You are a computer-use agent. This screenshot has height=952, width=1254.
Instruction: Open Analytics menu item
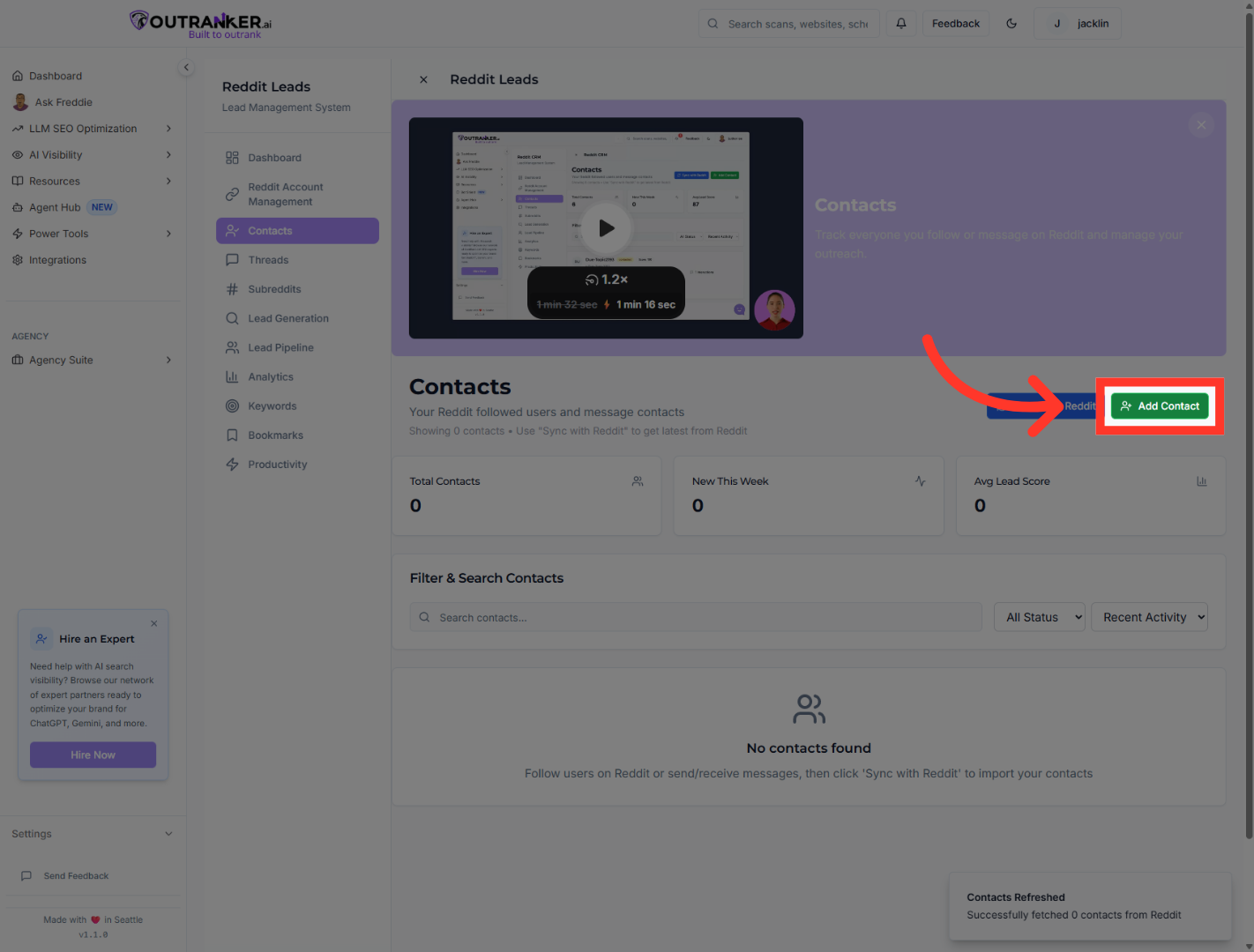click(x=297, y=376)
